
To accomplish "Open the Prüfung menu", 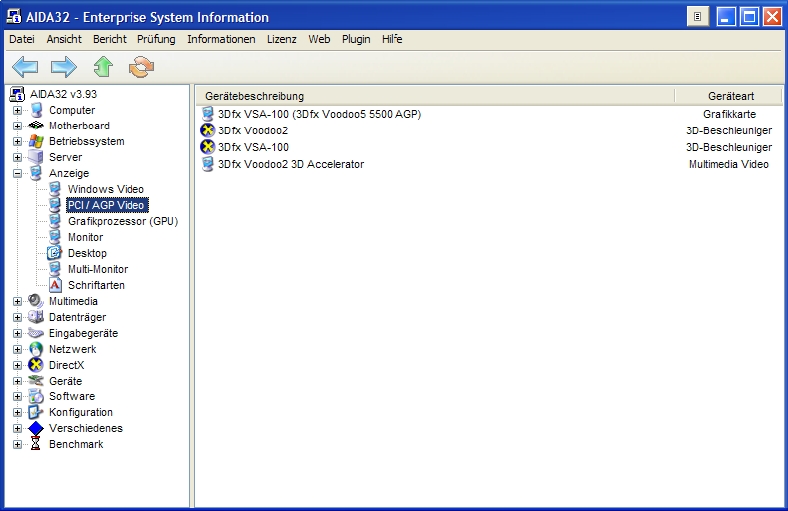I will 156,39.
